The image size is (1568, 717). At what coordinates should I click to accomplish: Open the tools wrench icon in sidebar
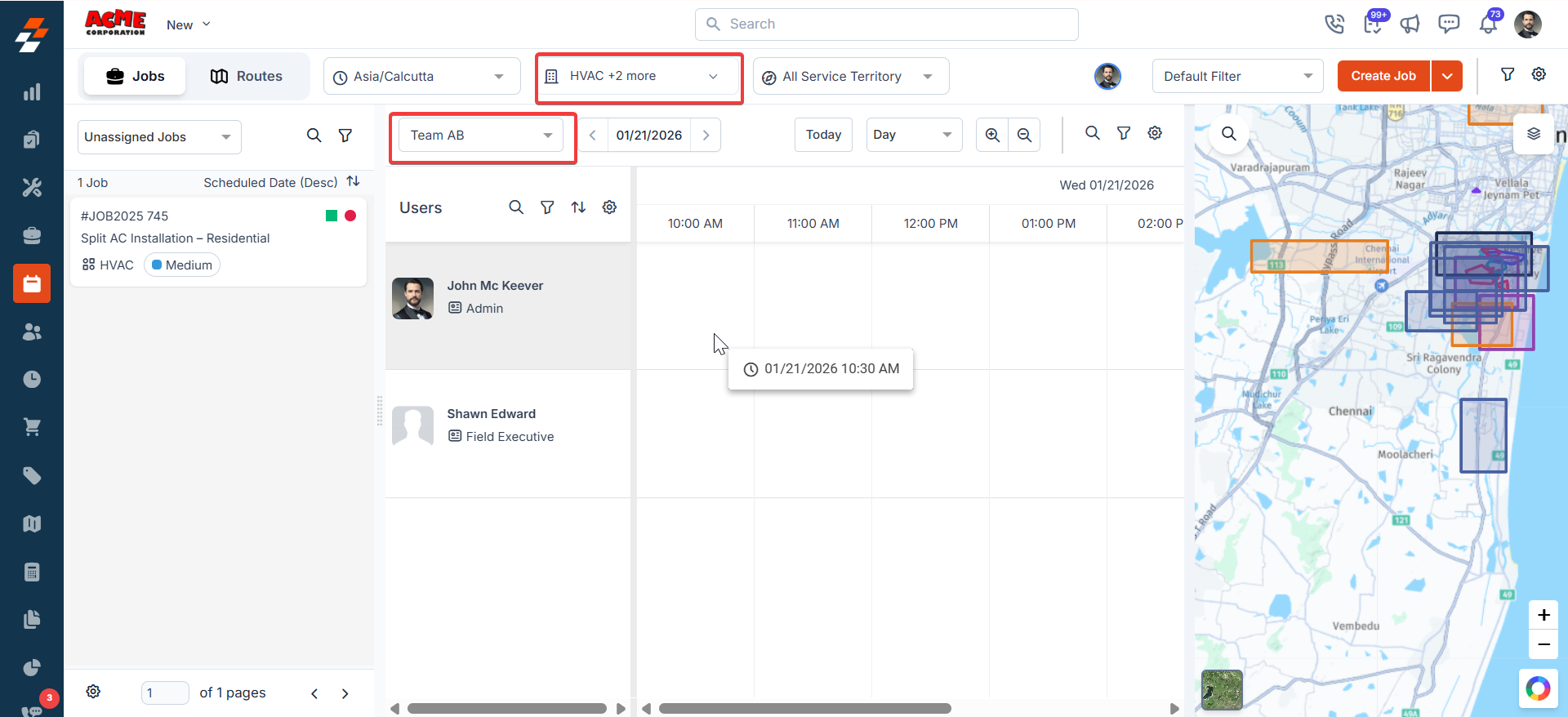32,188
